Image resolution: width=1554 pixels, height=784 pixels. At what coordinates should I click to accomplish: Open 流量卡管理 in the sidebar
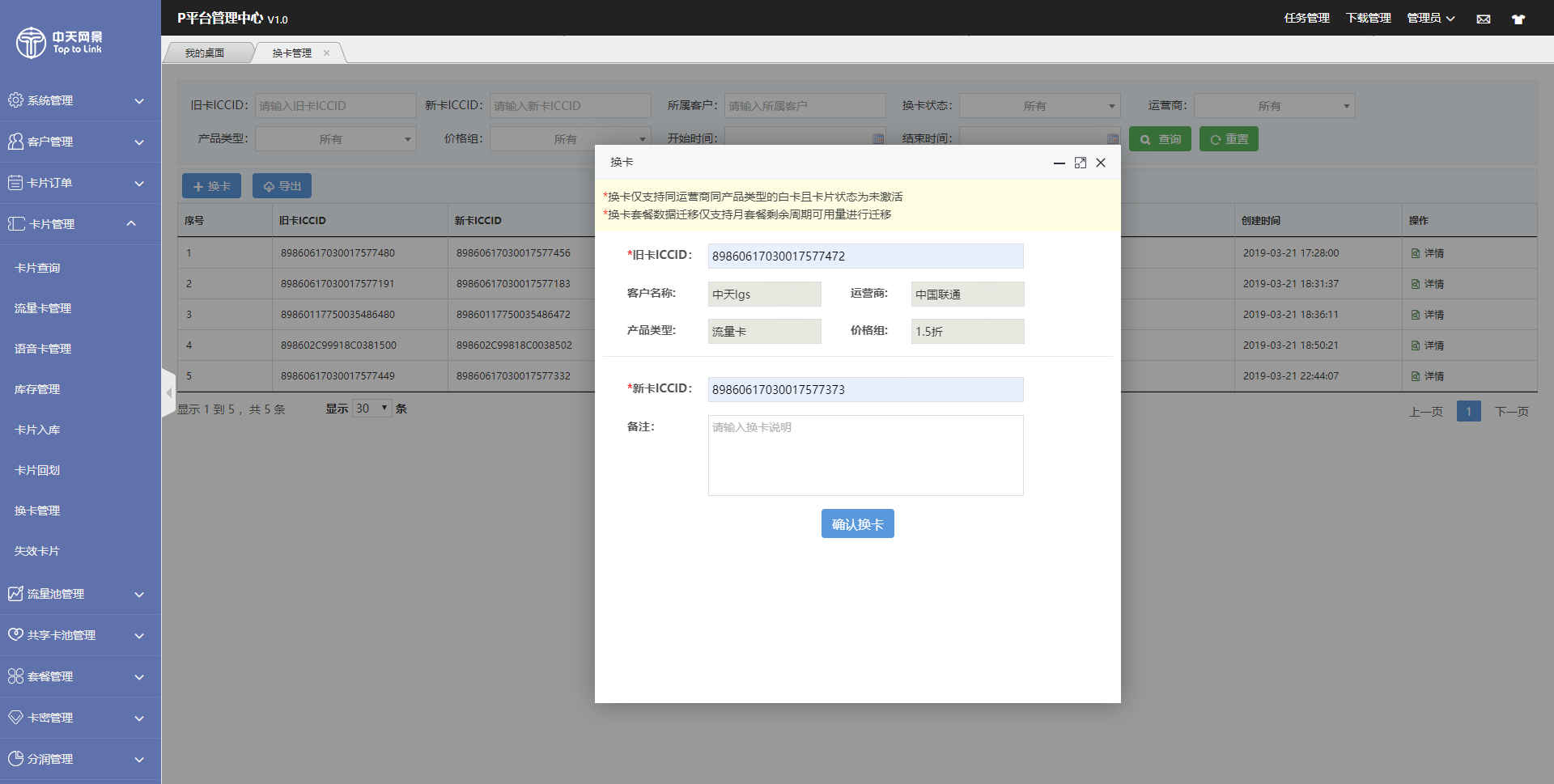43,308
